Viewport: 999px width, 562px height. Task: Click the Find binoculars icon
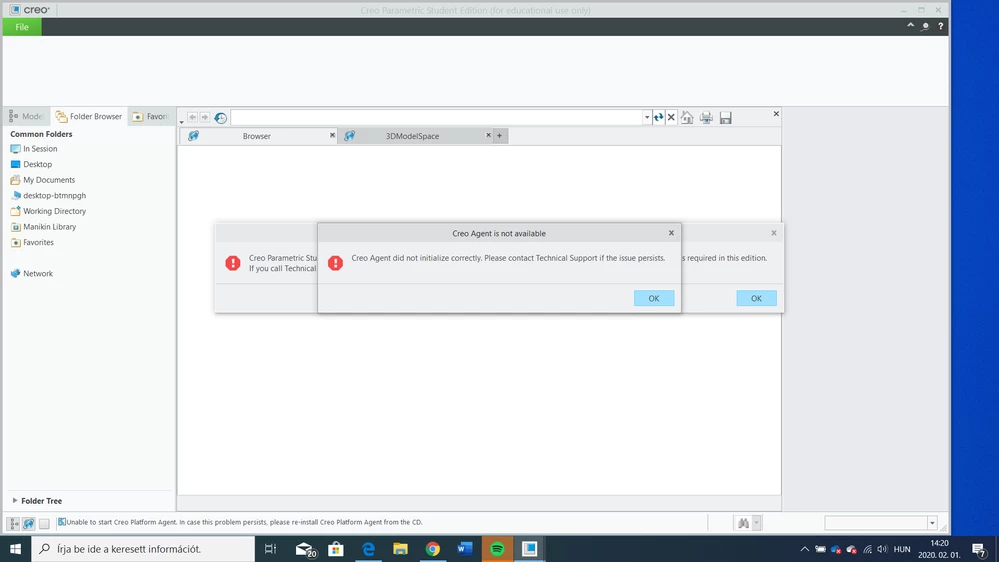point(743,523)
